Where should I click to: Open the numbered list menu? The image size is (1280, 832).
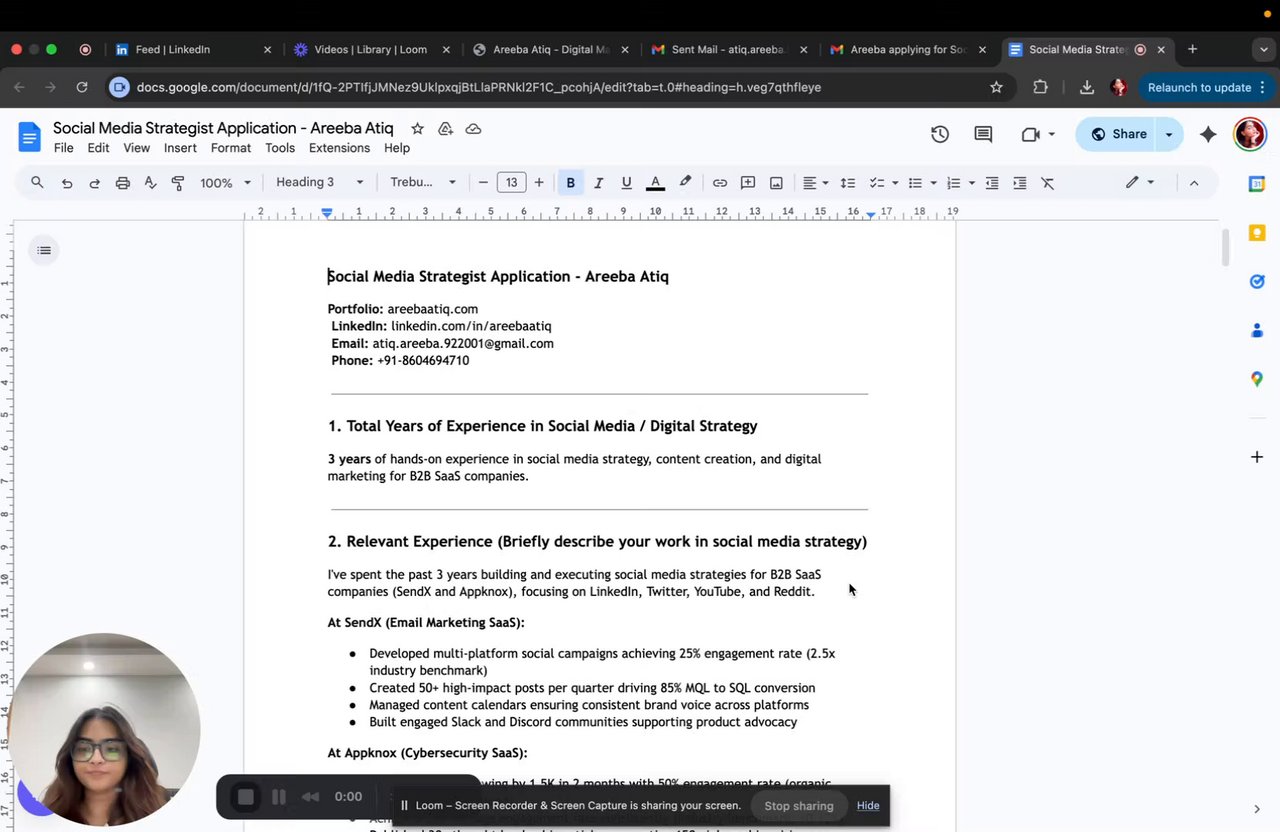(960, 183)
